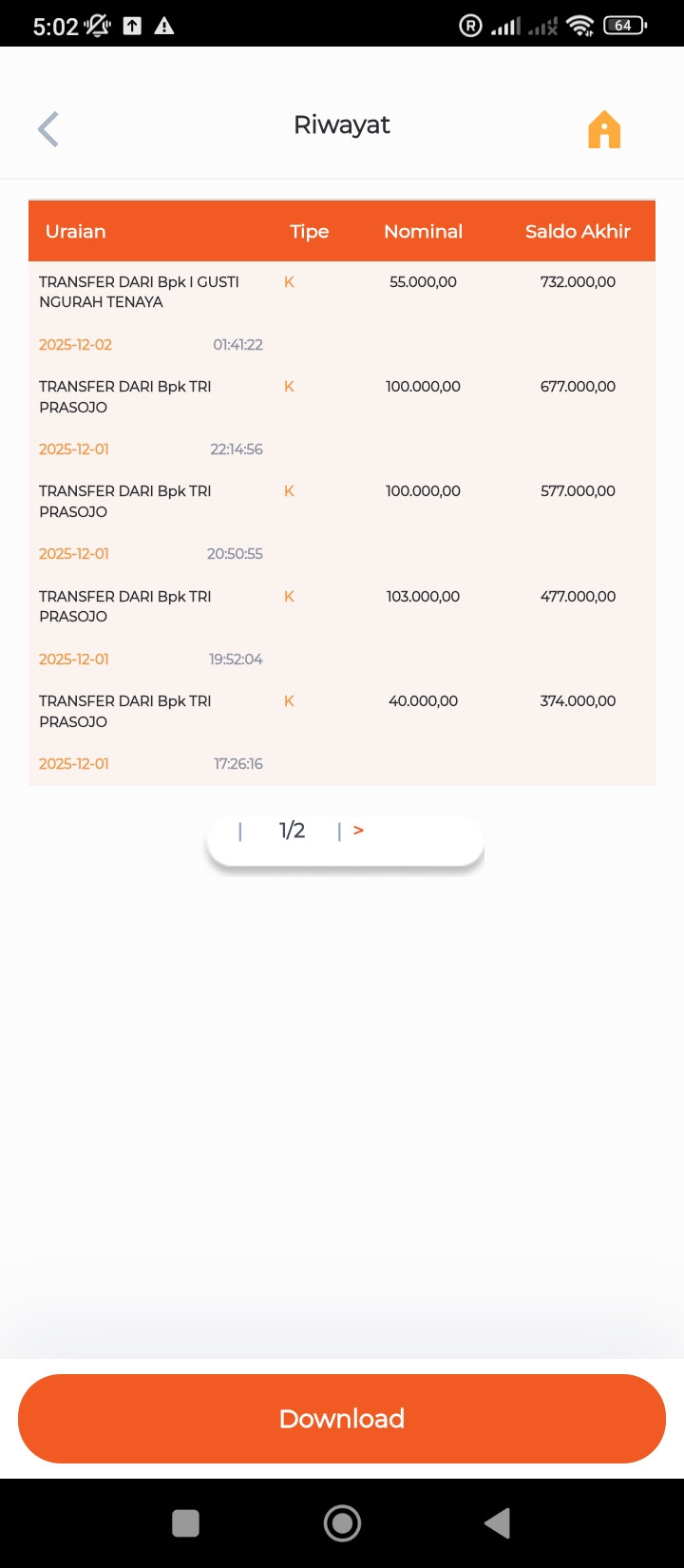
Task: Tap the 1/2 page indicator
Action: tap(293, 831)
